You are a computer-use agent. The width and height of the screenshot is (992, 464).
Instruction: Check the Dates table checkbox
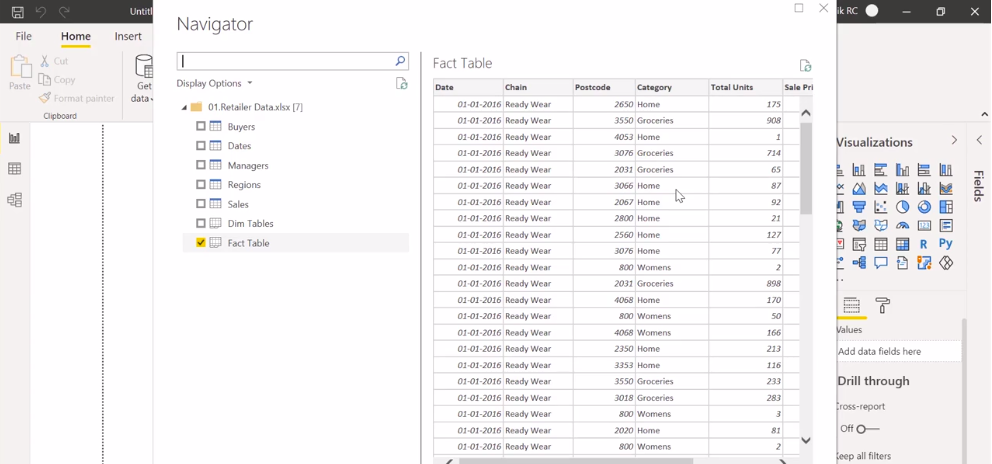[201, 146]
